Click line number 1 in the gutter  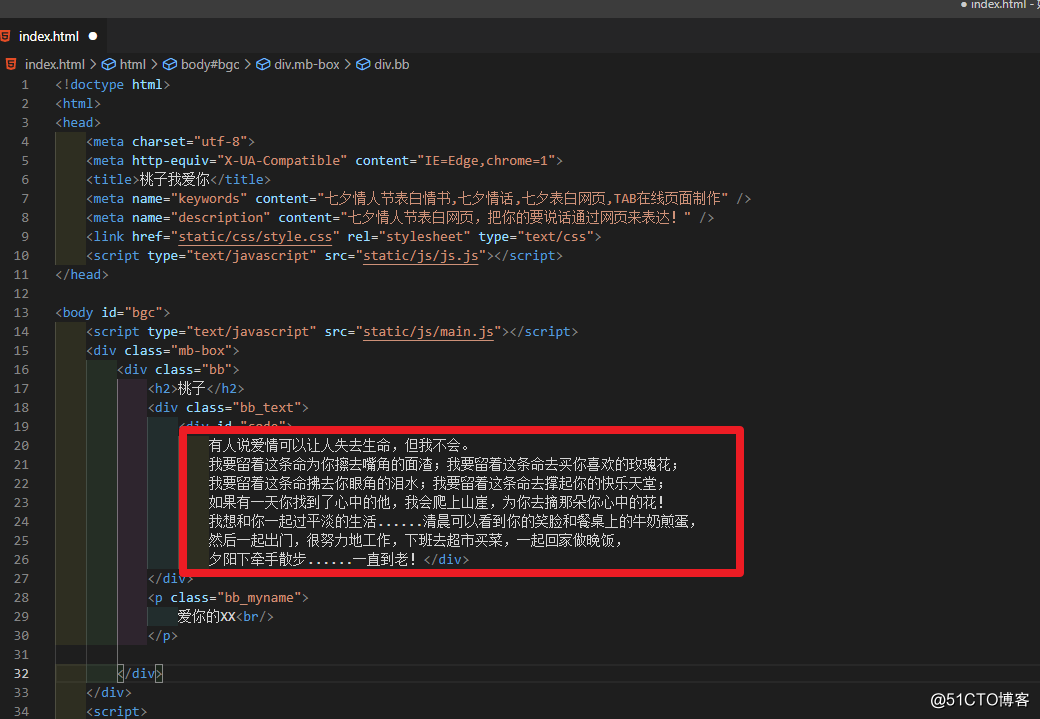pos(25,85)
